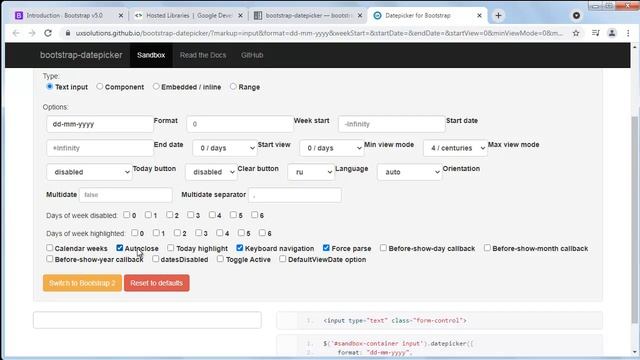640x360 pixels.
Task: Uncheck Keyboard navigation checkbox
Action: pyautogui.click(x=240, y=248)
